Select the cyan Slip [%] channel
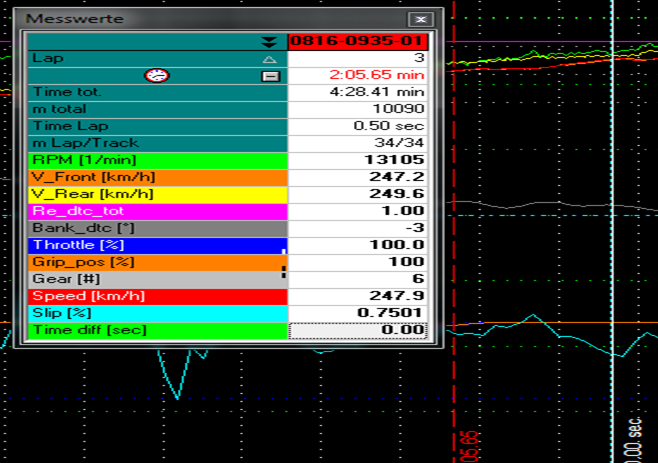The height and width of the screenshot is (463, 658). tap(157, 313)
